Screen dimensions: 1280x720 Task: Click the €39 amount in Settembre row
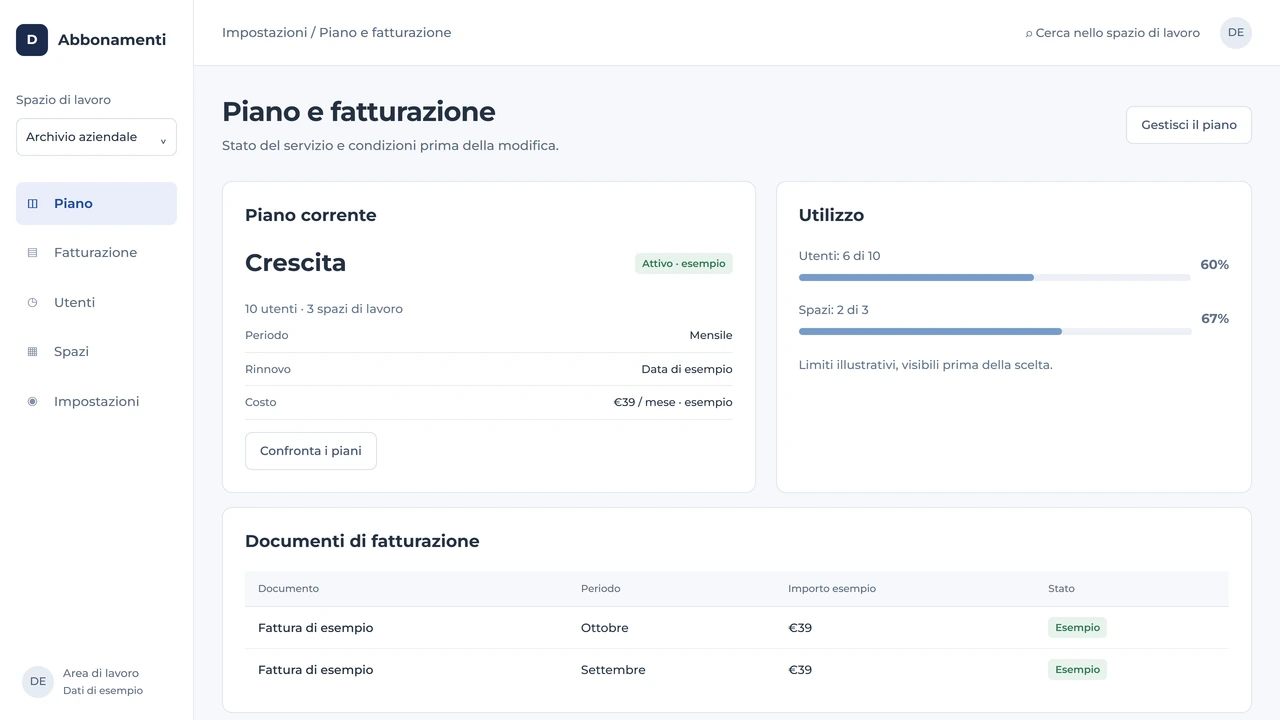coord(800,670)
